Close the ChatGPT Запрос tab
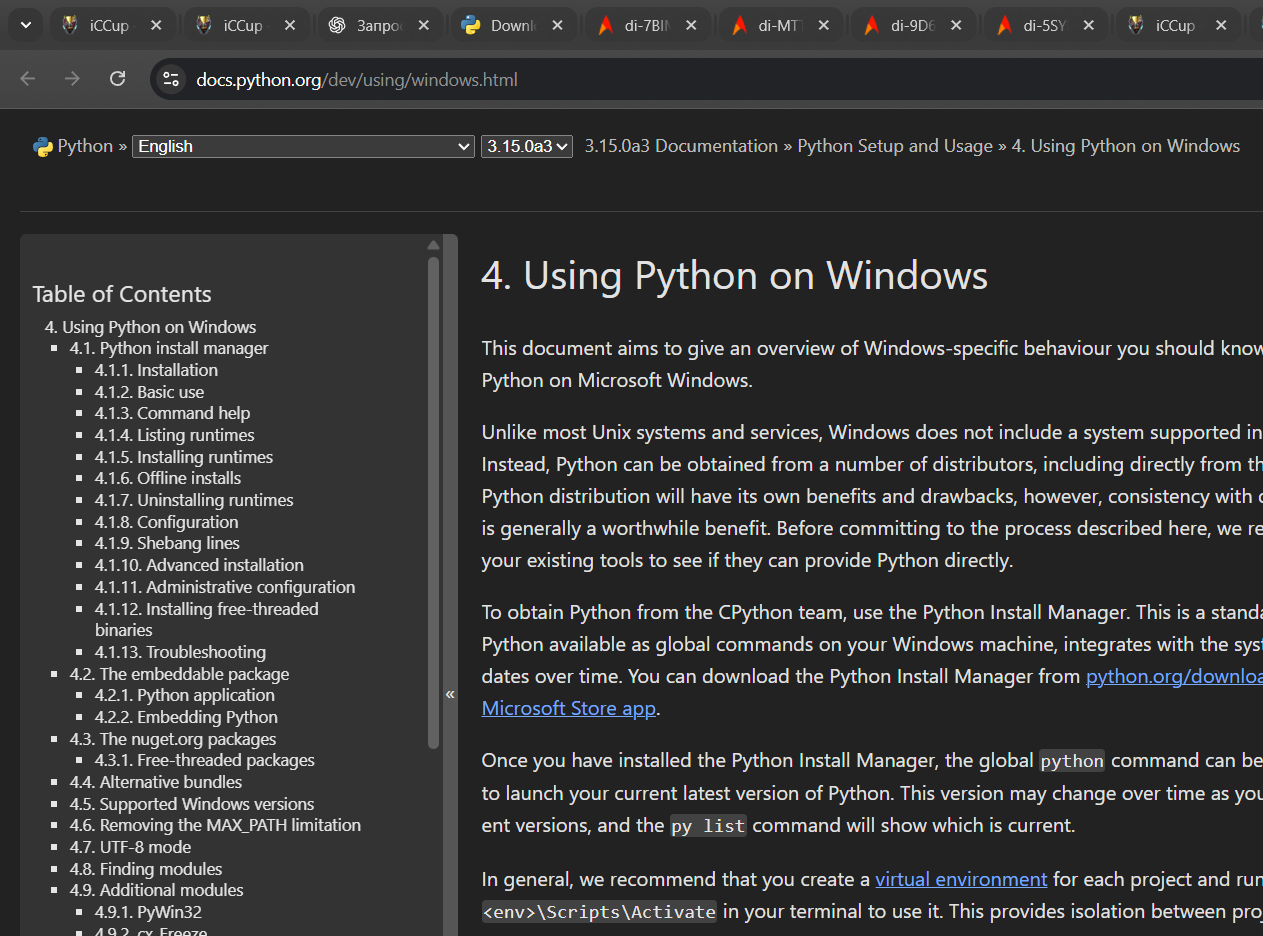The width and height of the screenshot is (1263, 936). [422, 26]
